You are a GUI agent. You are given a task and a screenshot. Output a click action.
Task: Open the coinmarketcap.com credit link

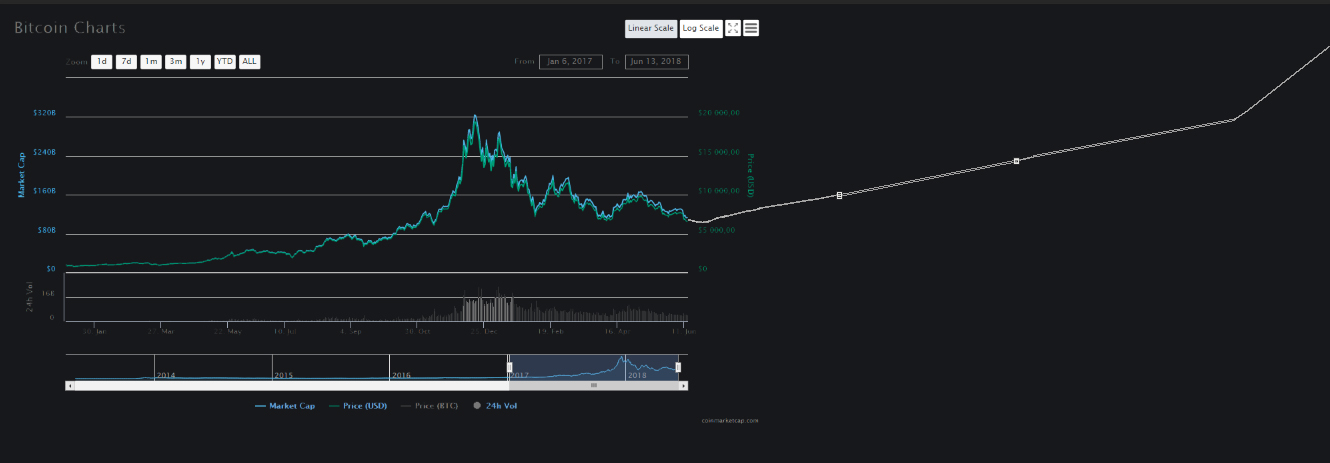tap(730, 421)
